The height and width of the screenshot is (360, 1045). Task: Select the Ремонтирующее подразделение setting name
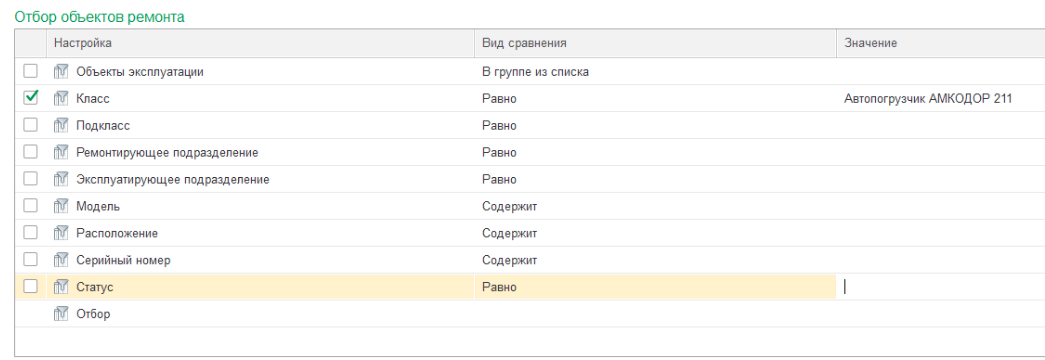[x=167, y=153]
